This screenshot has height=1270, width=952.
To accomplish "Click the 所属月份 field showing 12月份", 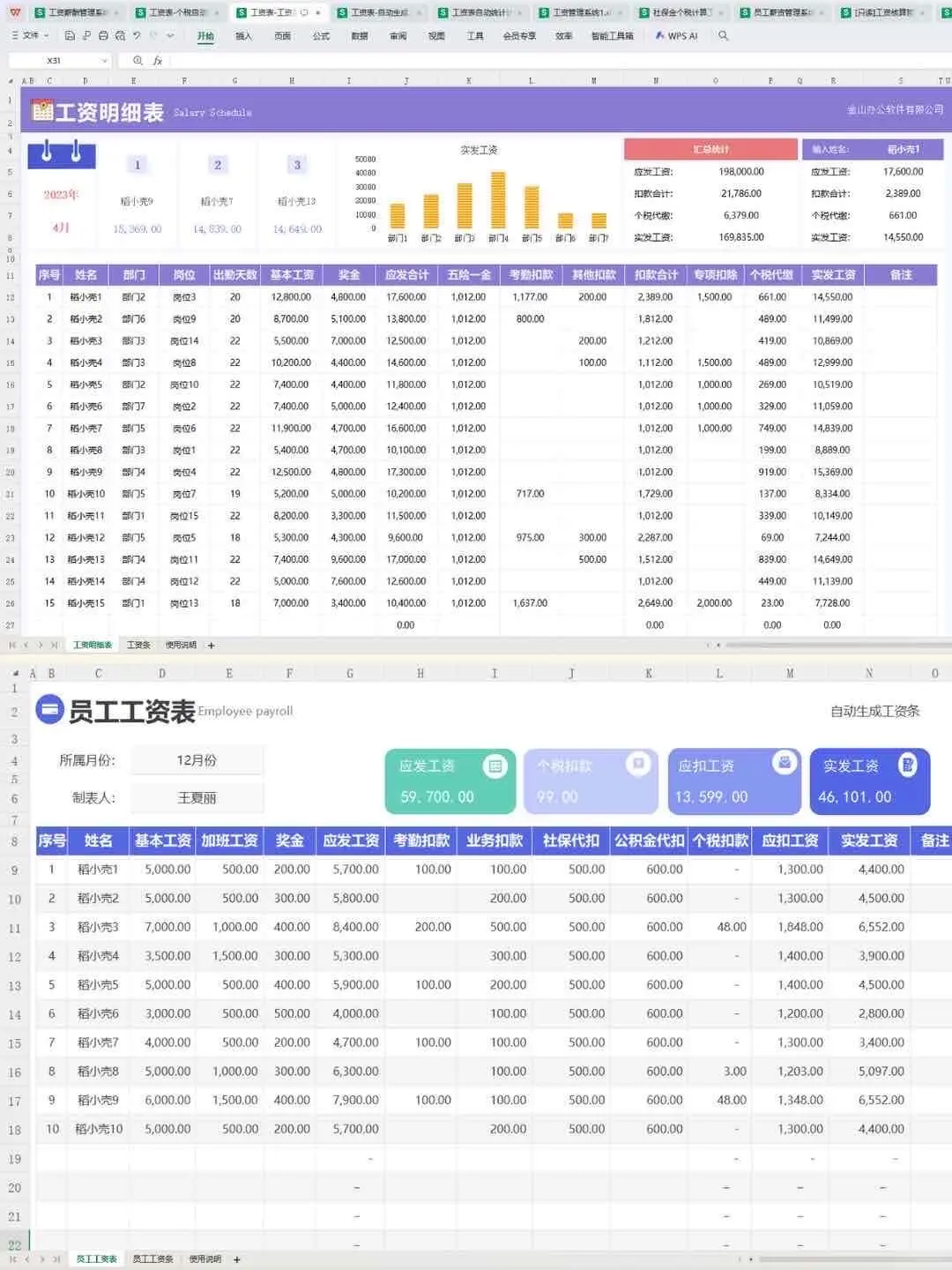I will coord(197,760).
